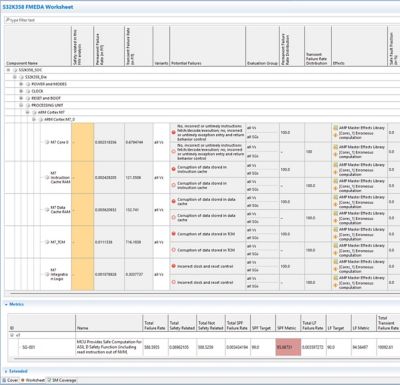Collapse the ARM Cortex M7 node
The image size is (400, 385).
(x=28, y=112)
